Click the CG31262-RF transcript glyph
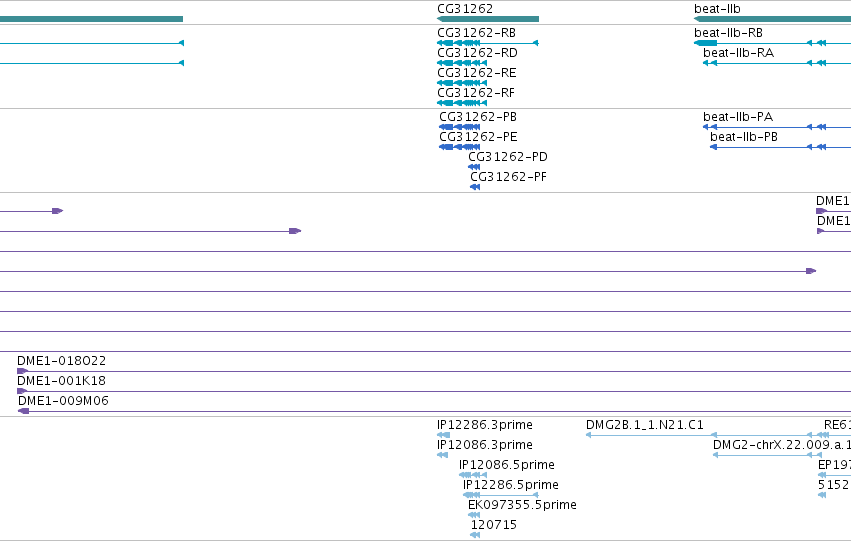The width and height of the screenshot is (851, 541). click(x=462, y=103)
